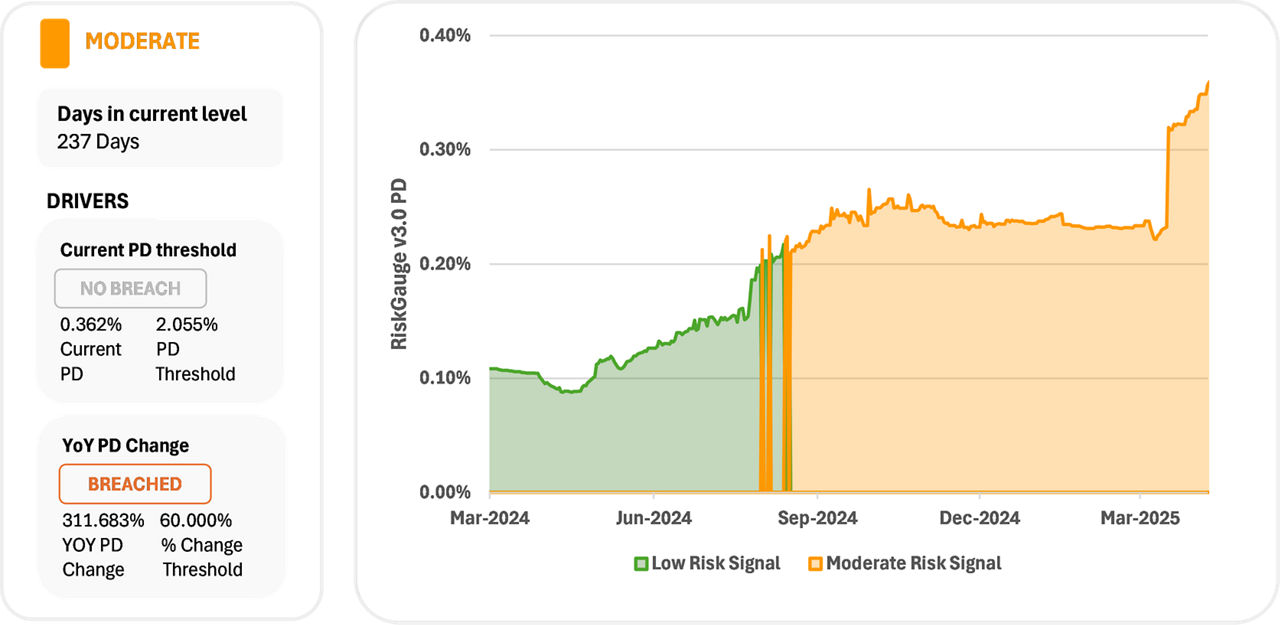Click the Dec-2024 x-axis label
Screen dimensions: 1280x625
(x=980, y=518)
